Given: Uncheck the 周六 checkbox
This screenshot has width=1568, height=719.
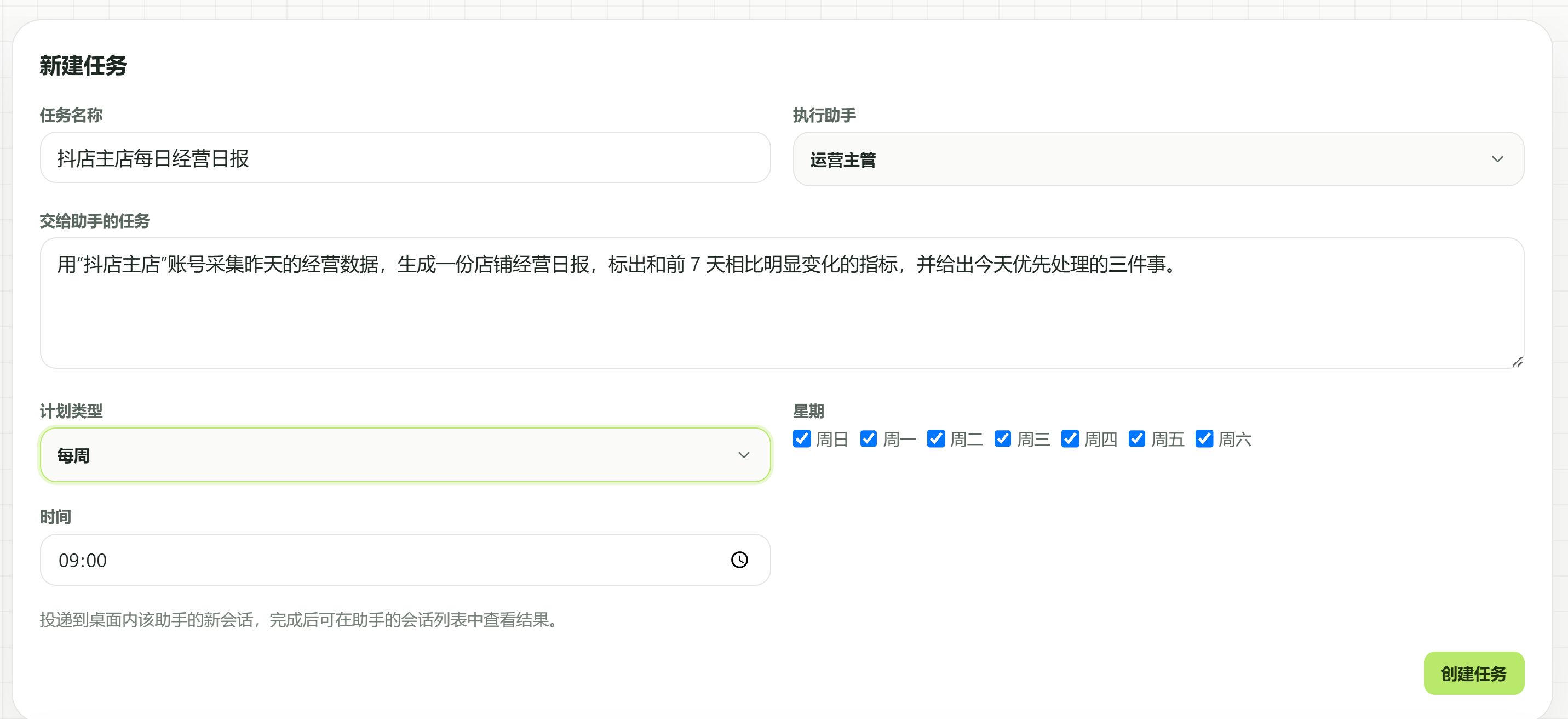Looking at the screenshot, I should [x=1204, y=439].
